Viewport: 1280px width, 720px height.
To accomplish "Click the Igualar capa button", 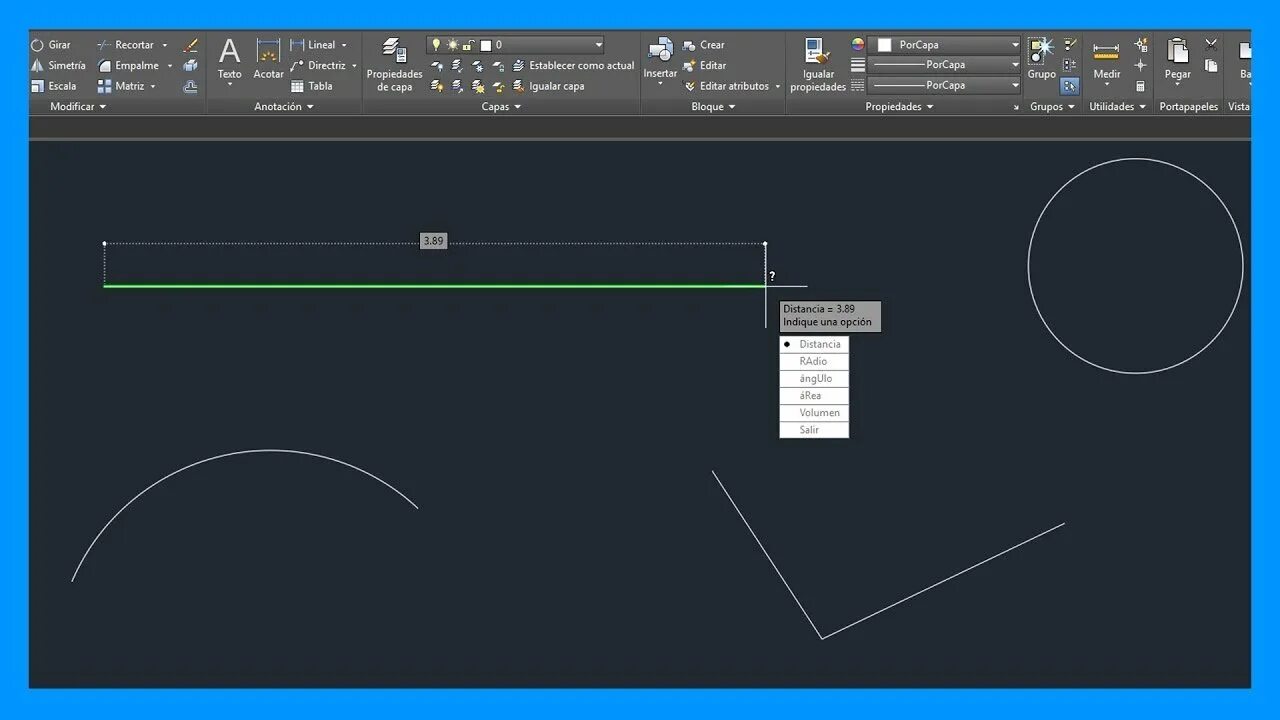I will coord(548,86).
